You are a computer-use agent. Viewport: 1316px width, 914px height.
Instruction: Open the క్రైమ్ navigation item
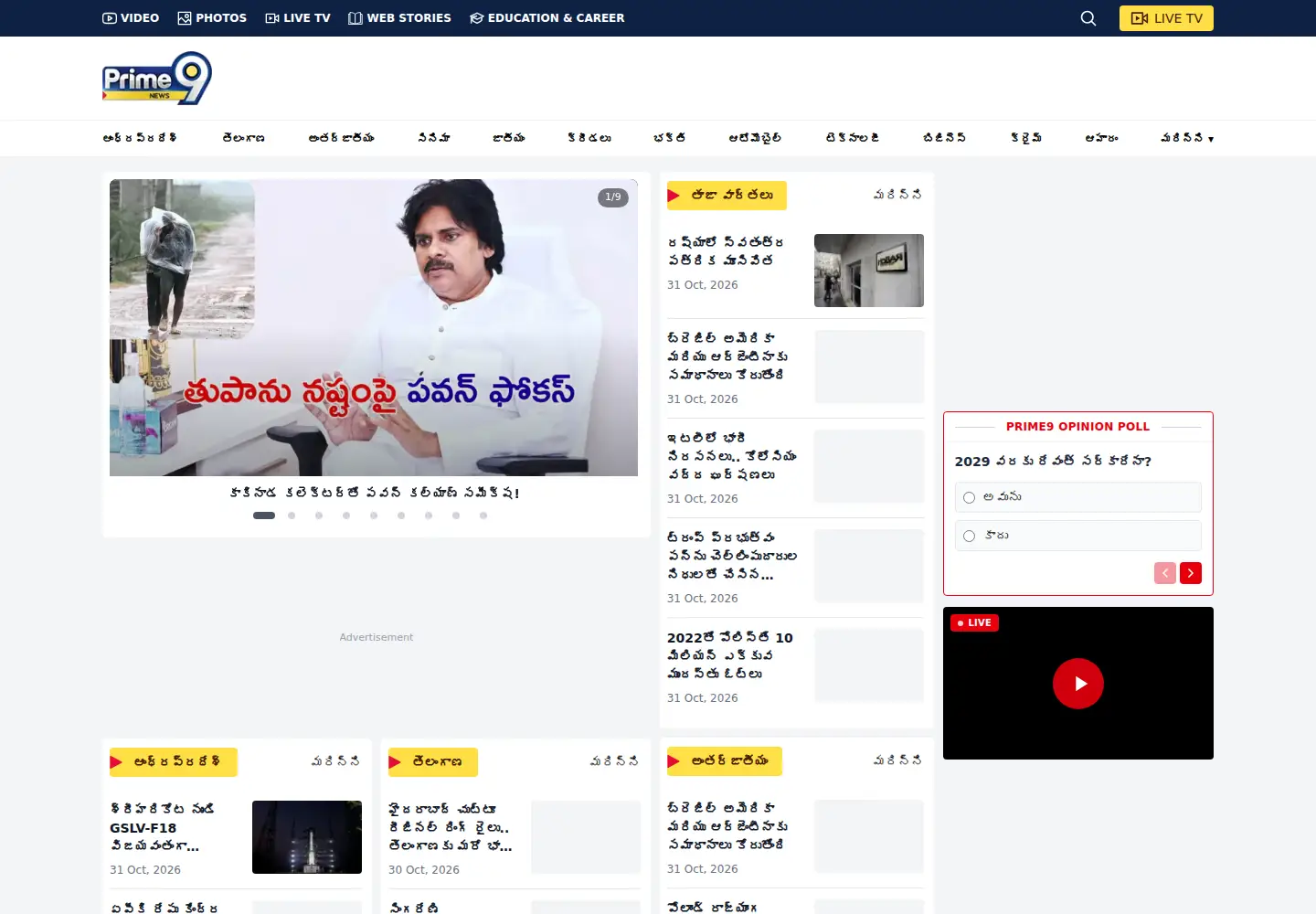click(x=1026, y=138)
